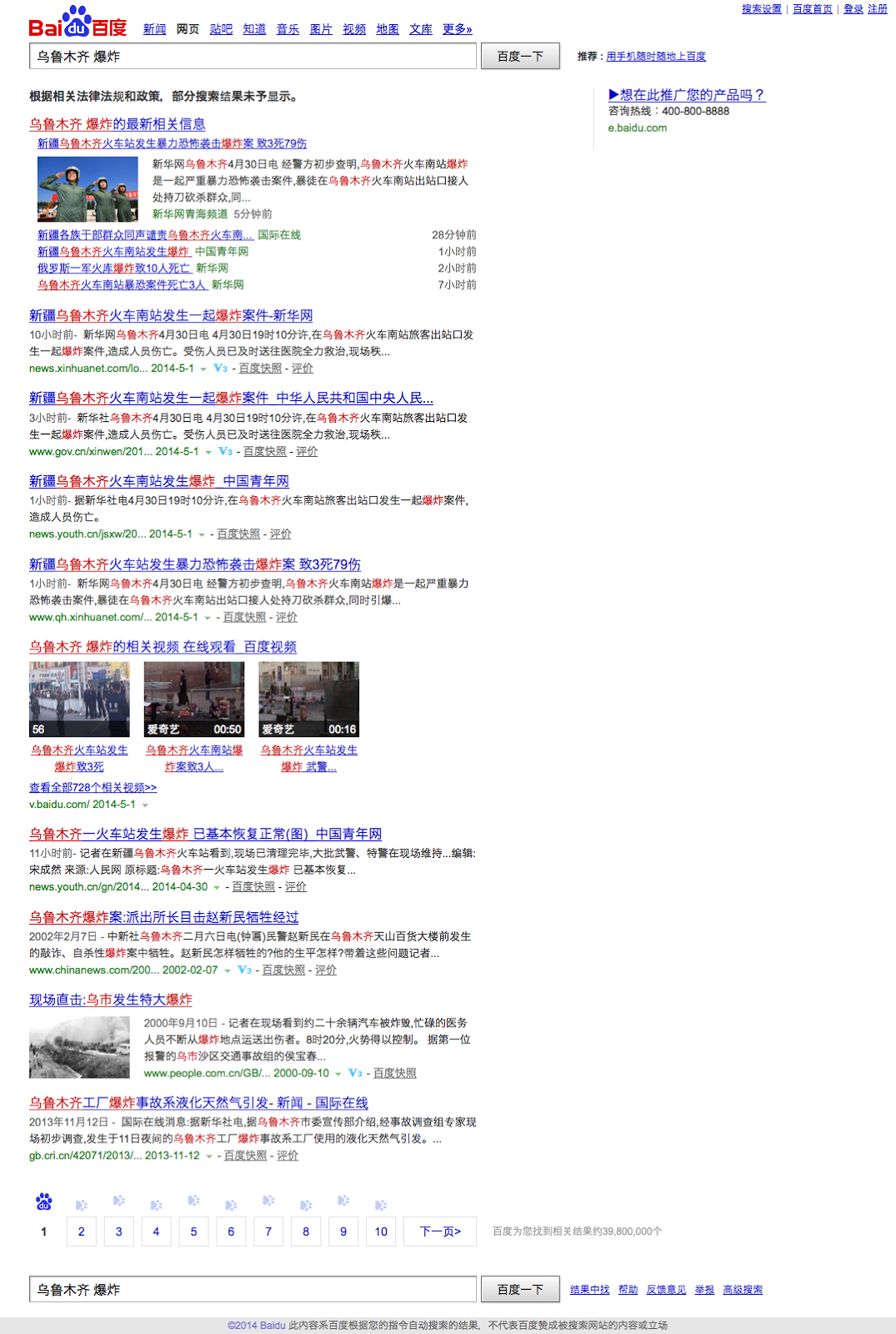Image resolution: width=896 pixels, height=1334 pixels.
Task: Open the 新闻 tab in top navigation
Action: (x=154, y=29)
